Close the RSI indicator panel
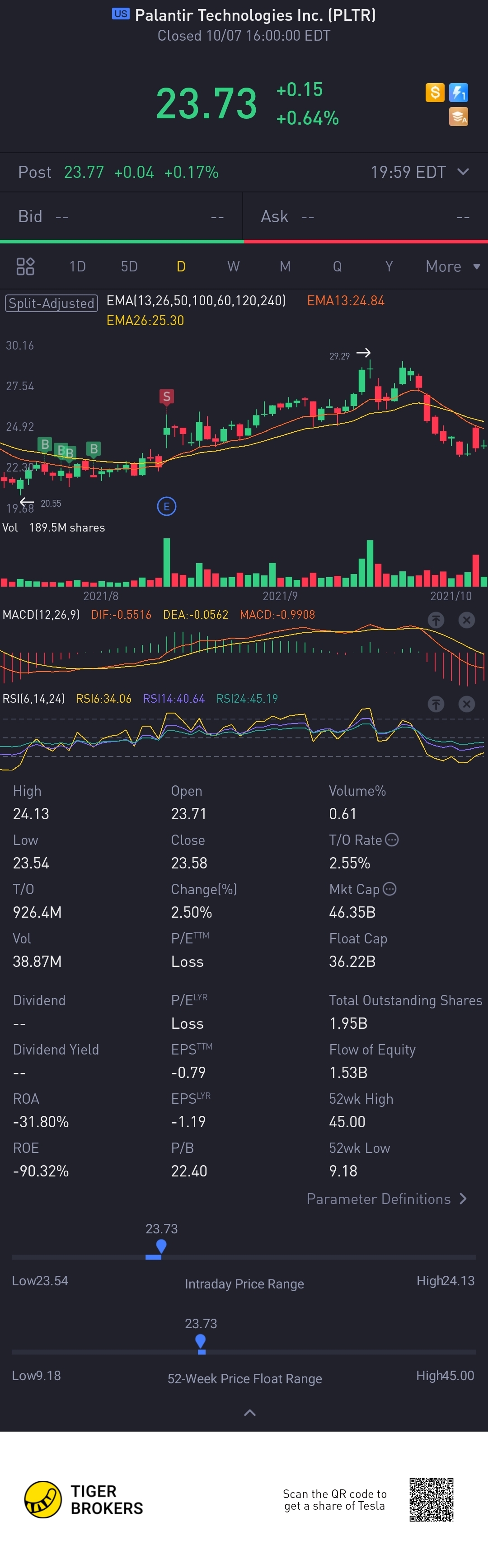 point(466,704)
